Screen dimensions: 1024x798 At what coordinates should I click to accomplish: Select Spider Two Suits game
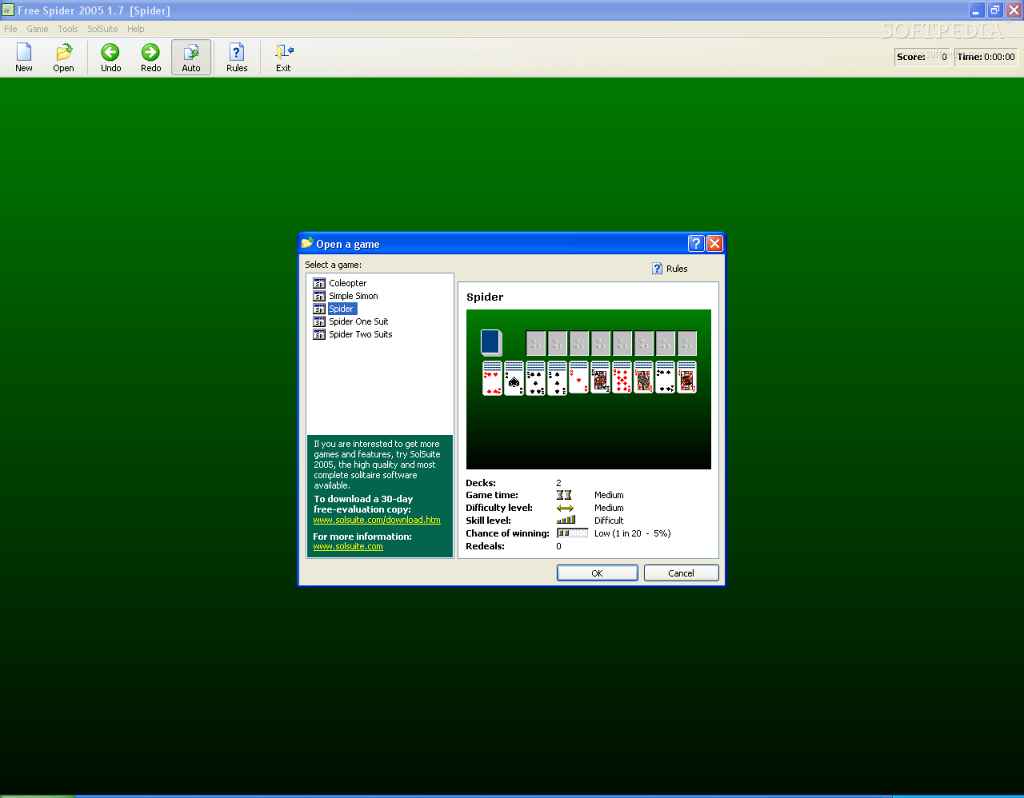(x=360, y=334)
